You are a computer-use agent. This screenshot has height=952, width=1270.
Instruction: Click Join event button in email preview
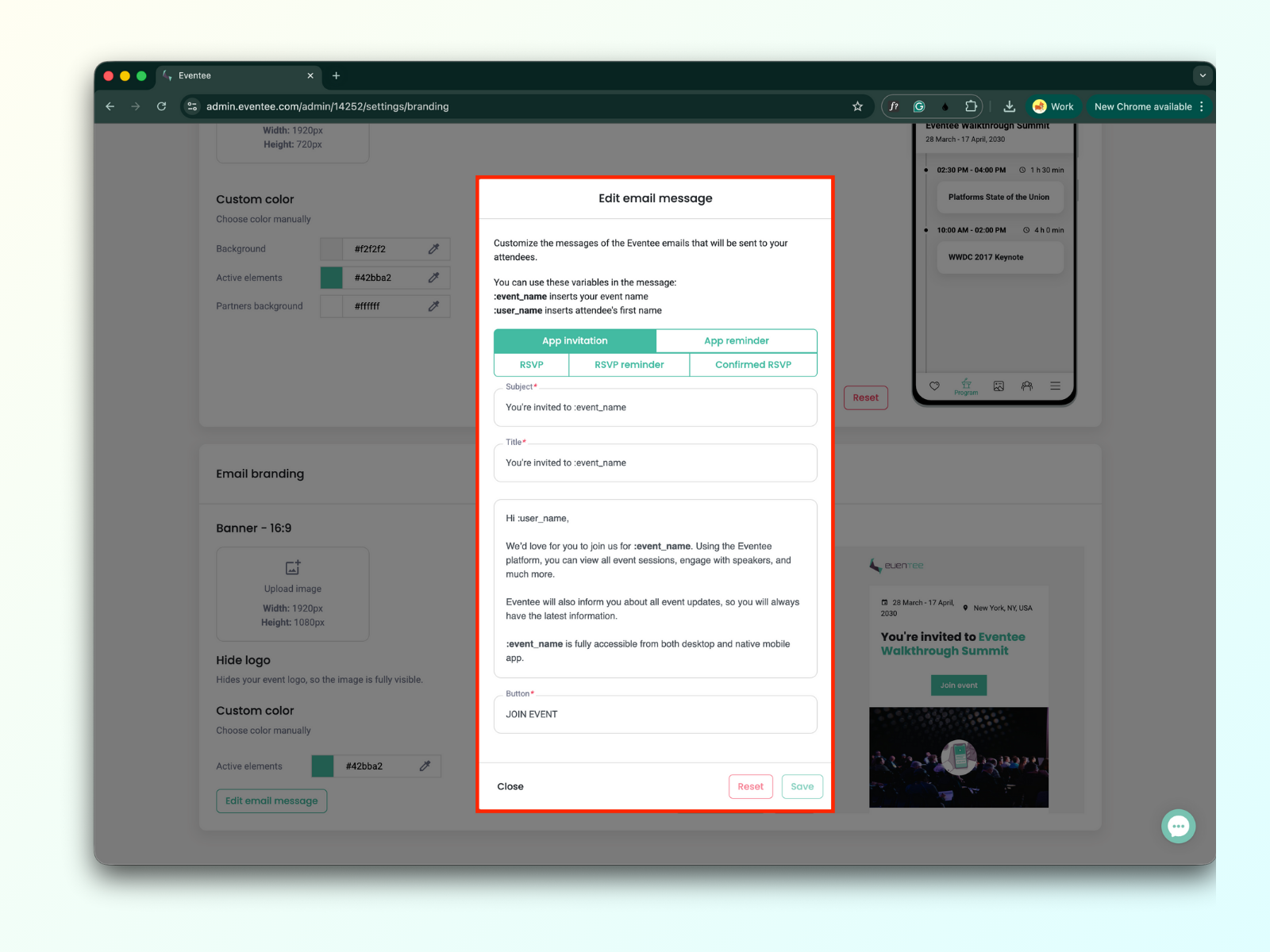(959, 685)
